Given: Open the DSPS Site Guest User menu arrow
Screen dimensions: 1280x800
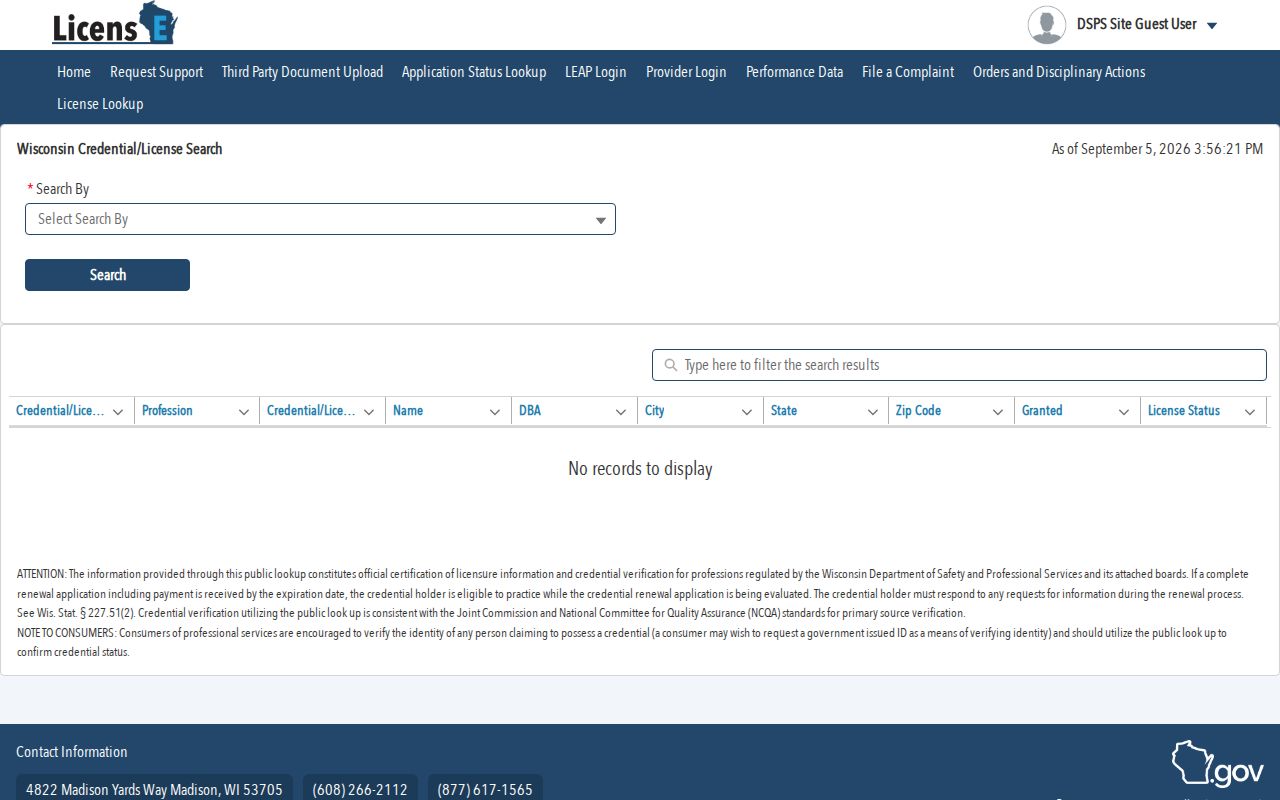Looking at the screenshot, I should (1212, 26).
